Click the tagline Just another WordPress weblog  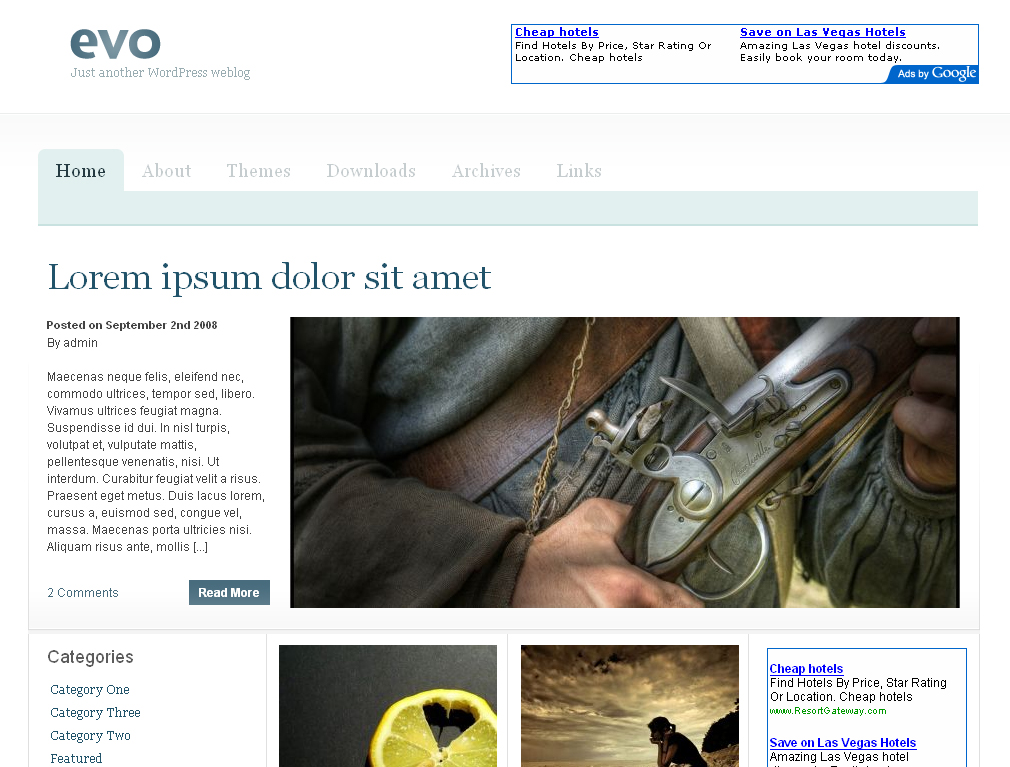click(160, 72)
